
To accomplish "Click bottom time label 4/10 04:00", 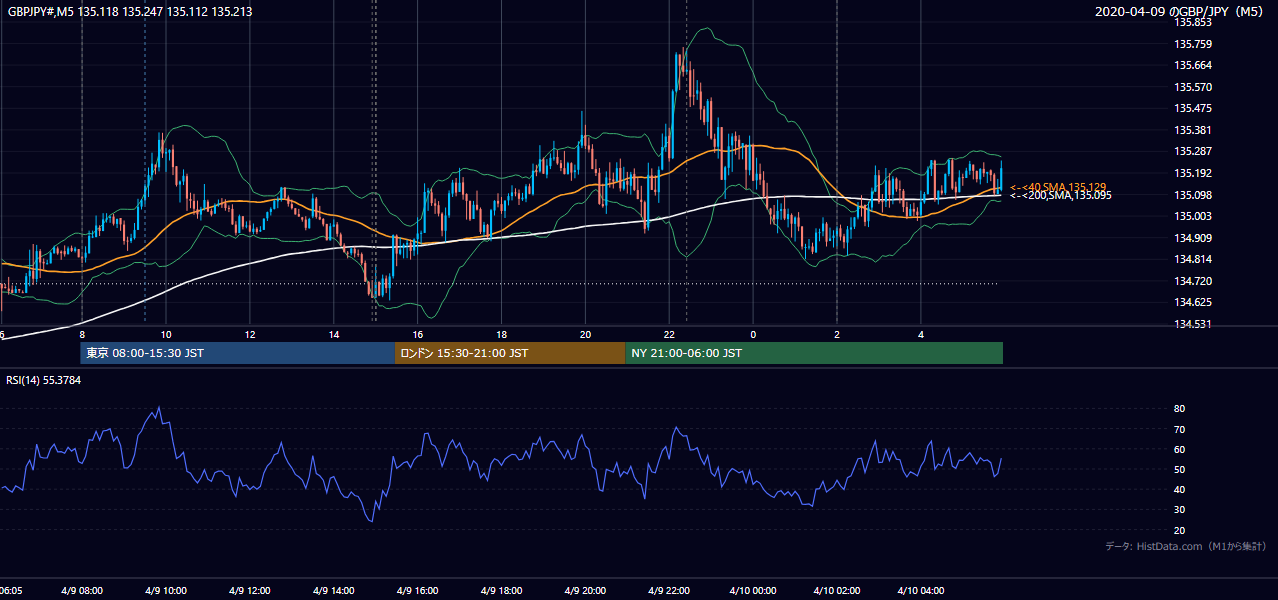I will coord(921,591).
